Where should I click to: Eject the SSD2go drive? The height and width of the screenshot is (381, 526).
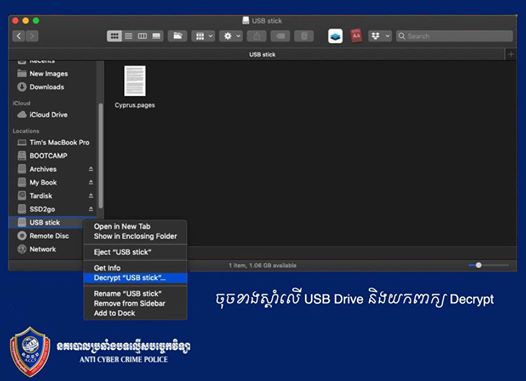coord(91,209)
